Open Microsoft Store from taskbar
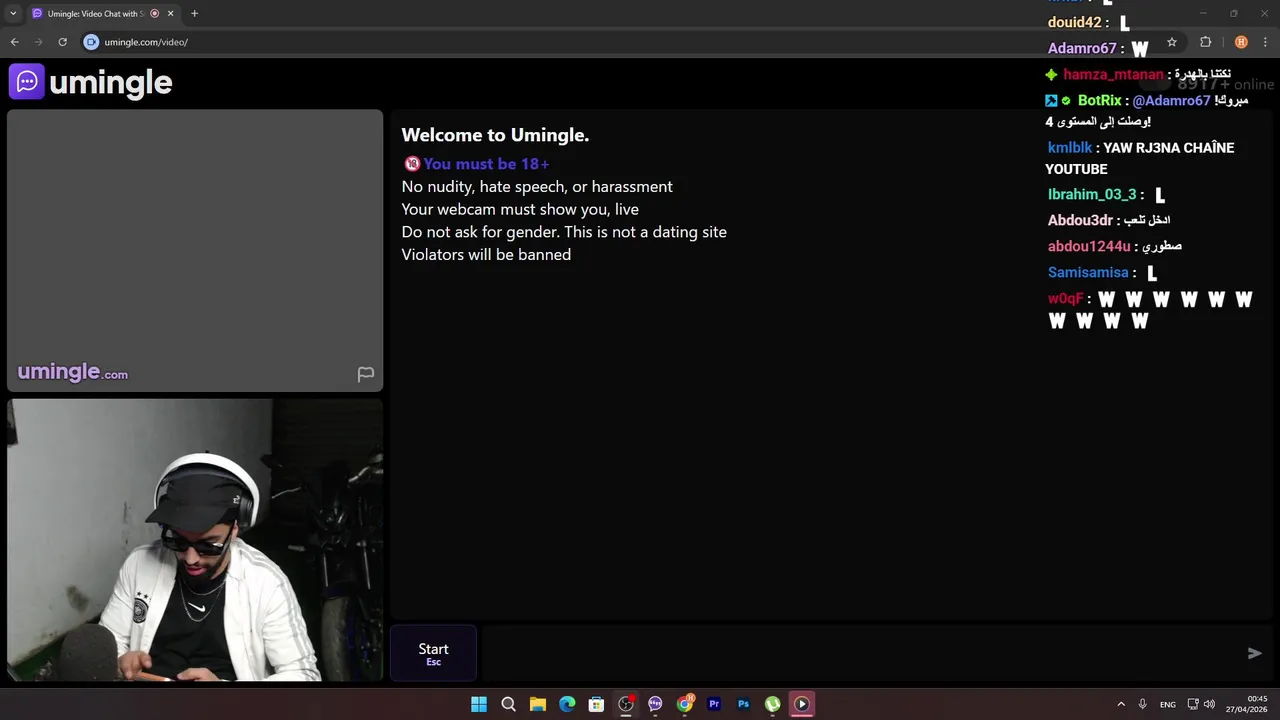This screenshot has height=720, width=1280. 596,704
